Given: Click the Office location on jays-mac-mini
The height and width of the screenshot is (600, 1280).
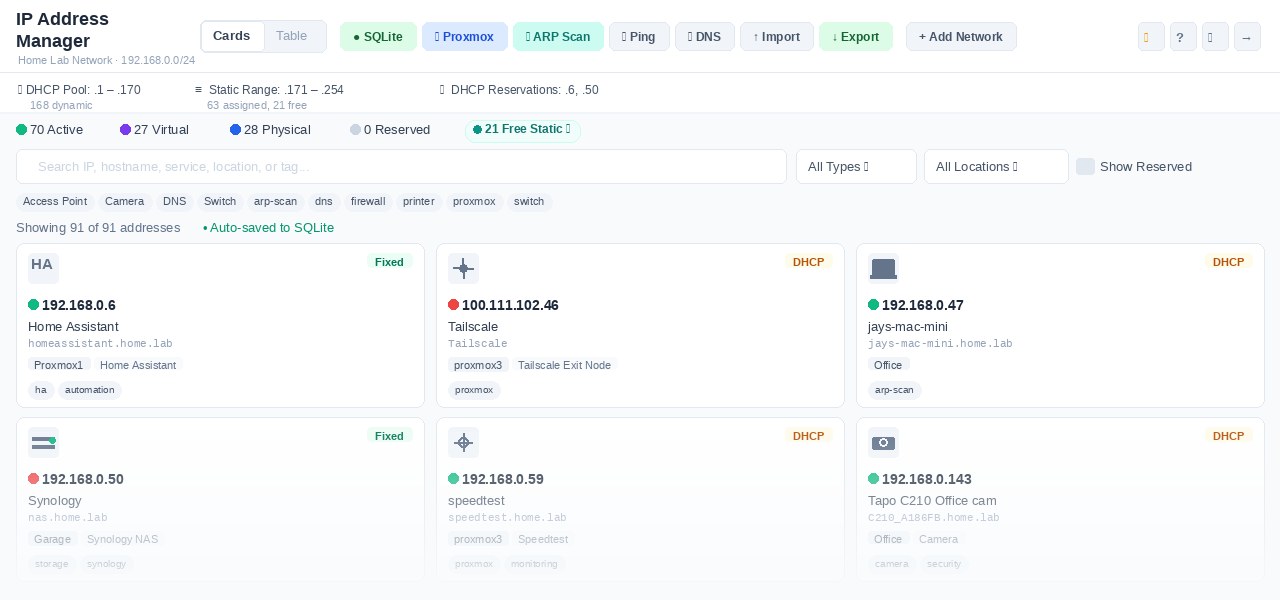Looking at the screenshot, I should 888,365.
